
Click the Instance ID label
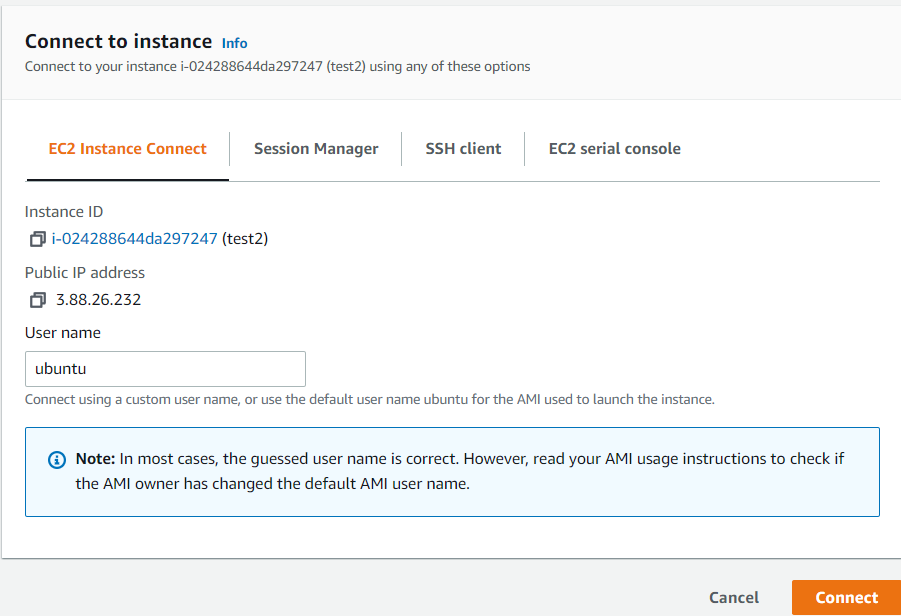point(64,212)
